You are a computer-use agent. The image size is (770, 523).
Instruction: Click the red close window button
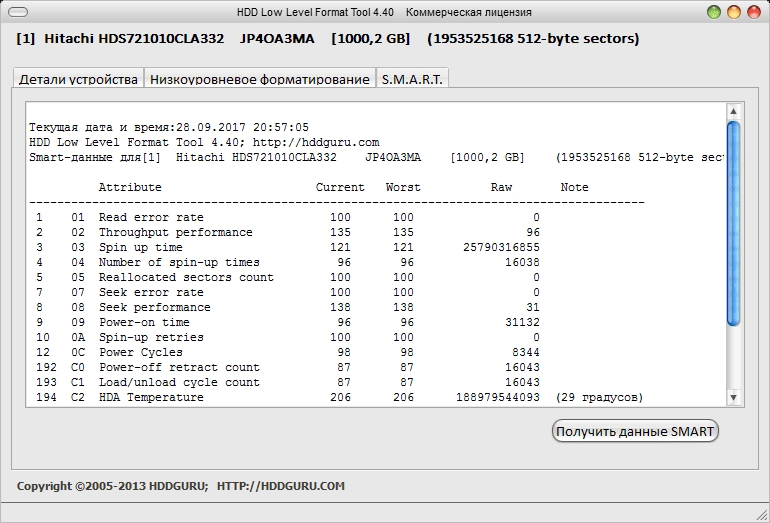pyautogui.click(x=753, y=12)
